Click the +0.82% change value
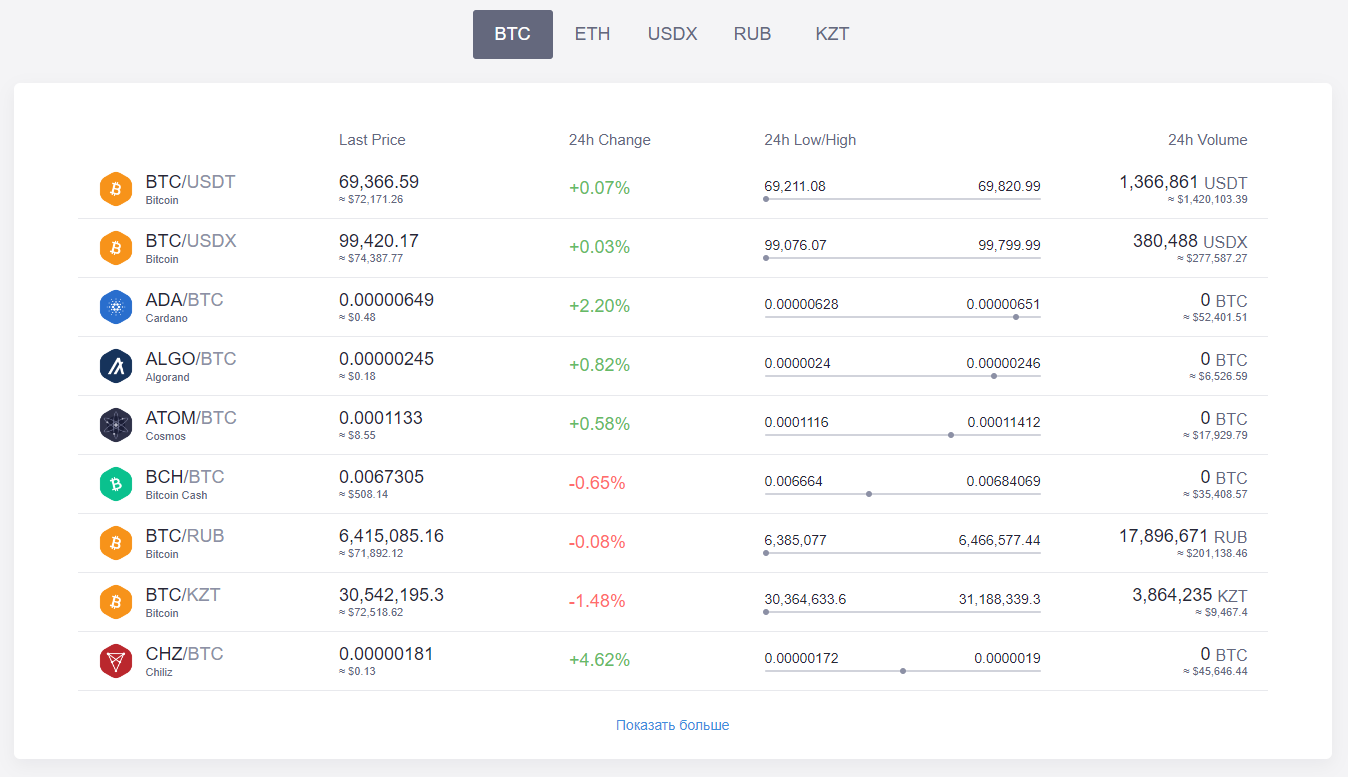 pyautogui.click(x=599, y=365)
